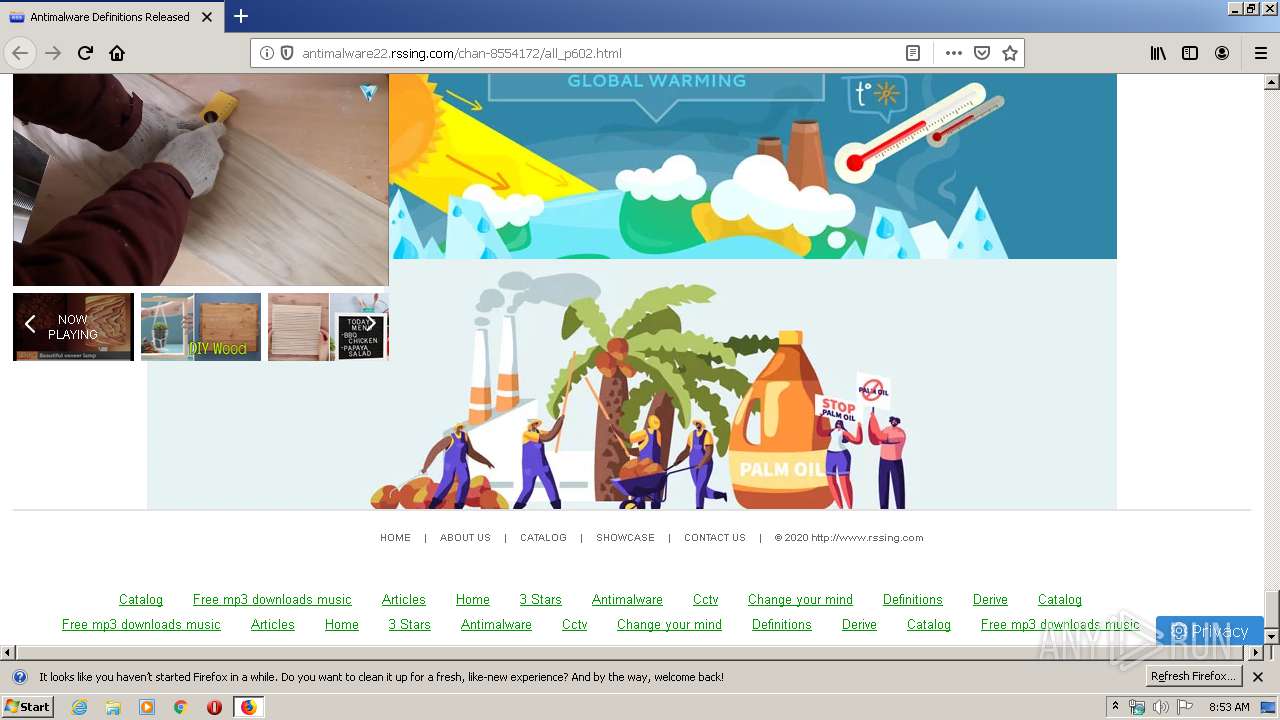Open Firefox account icon

pos(1222,53)
